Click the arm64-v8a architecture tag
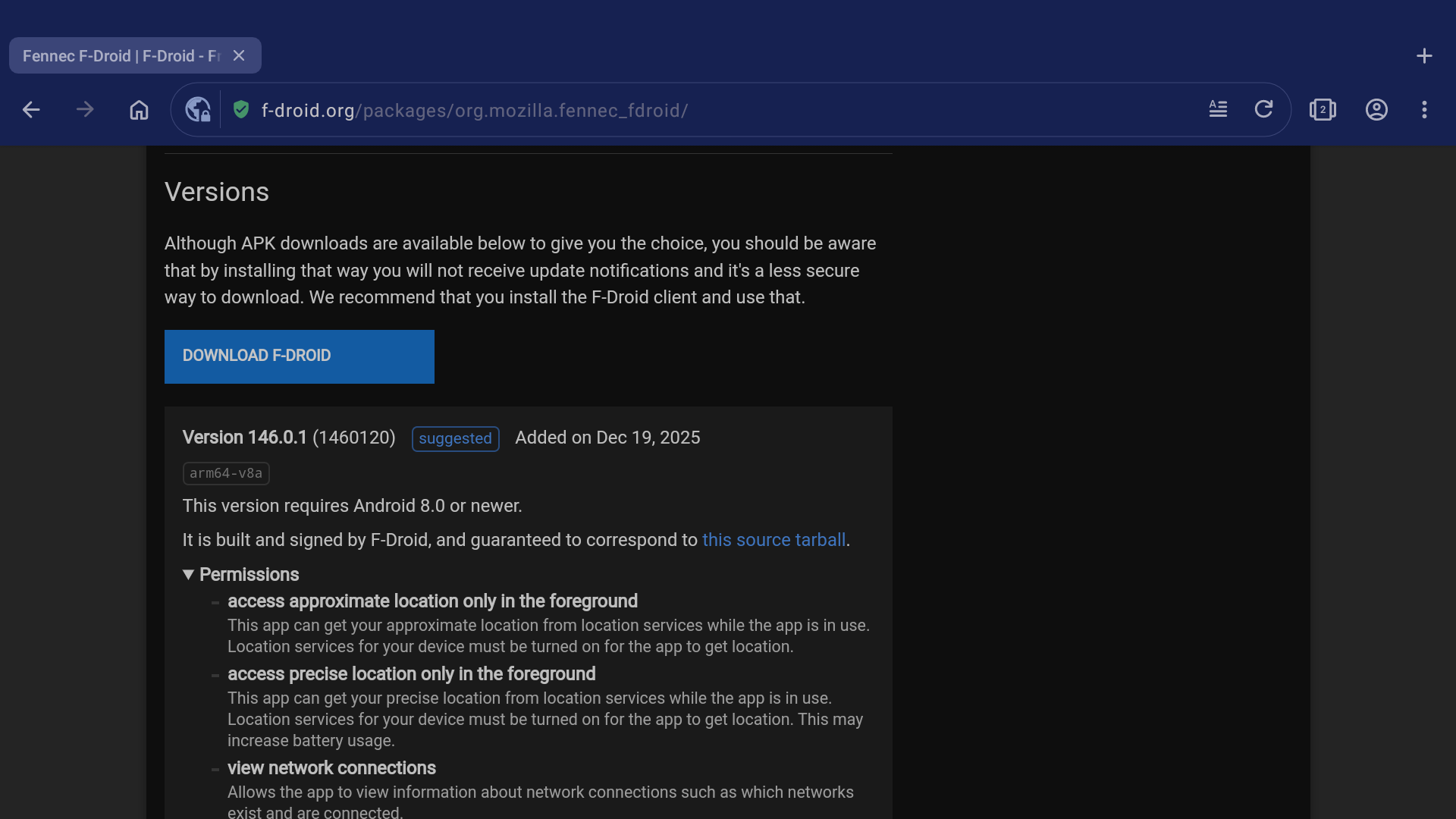 tap(226, 473)
